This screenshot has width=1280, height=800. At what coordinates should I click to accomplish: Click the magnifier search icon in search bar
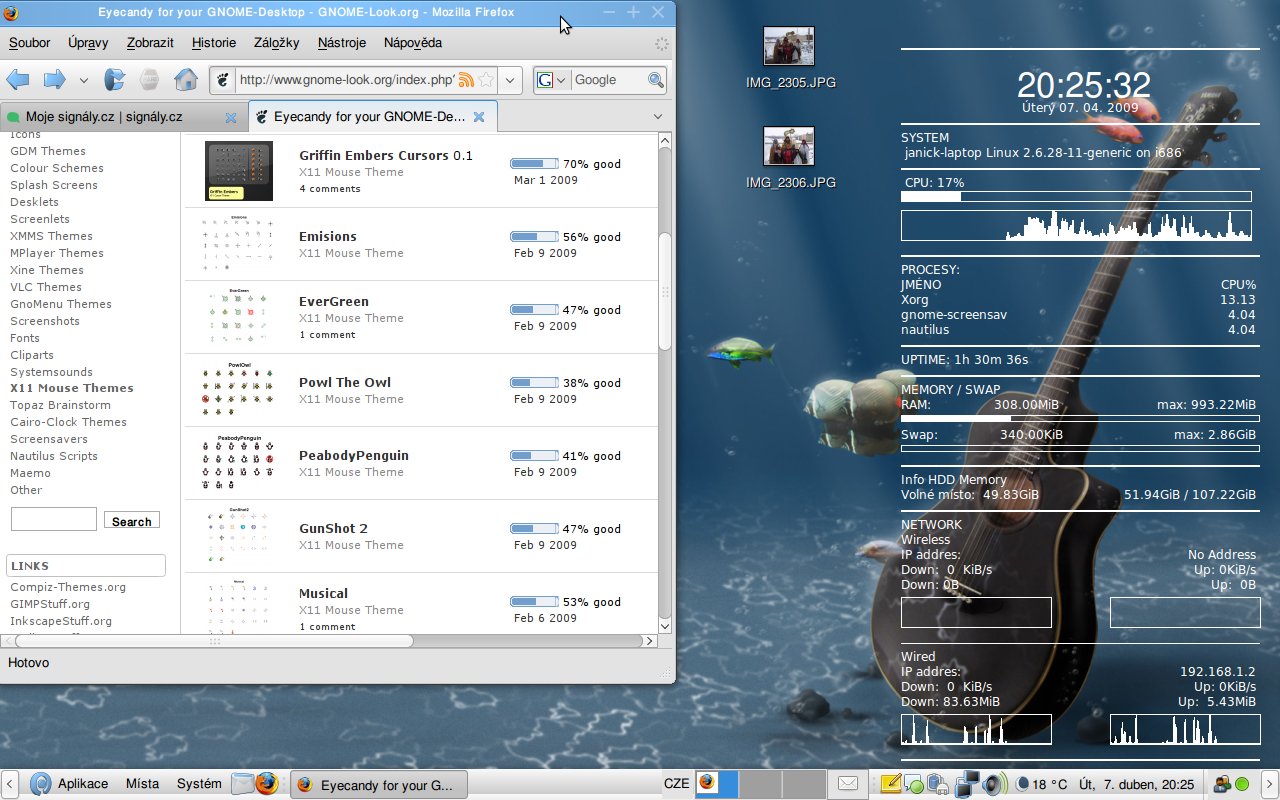tap(656, 80)
